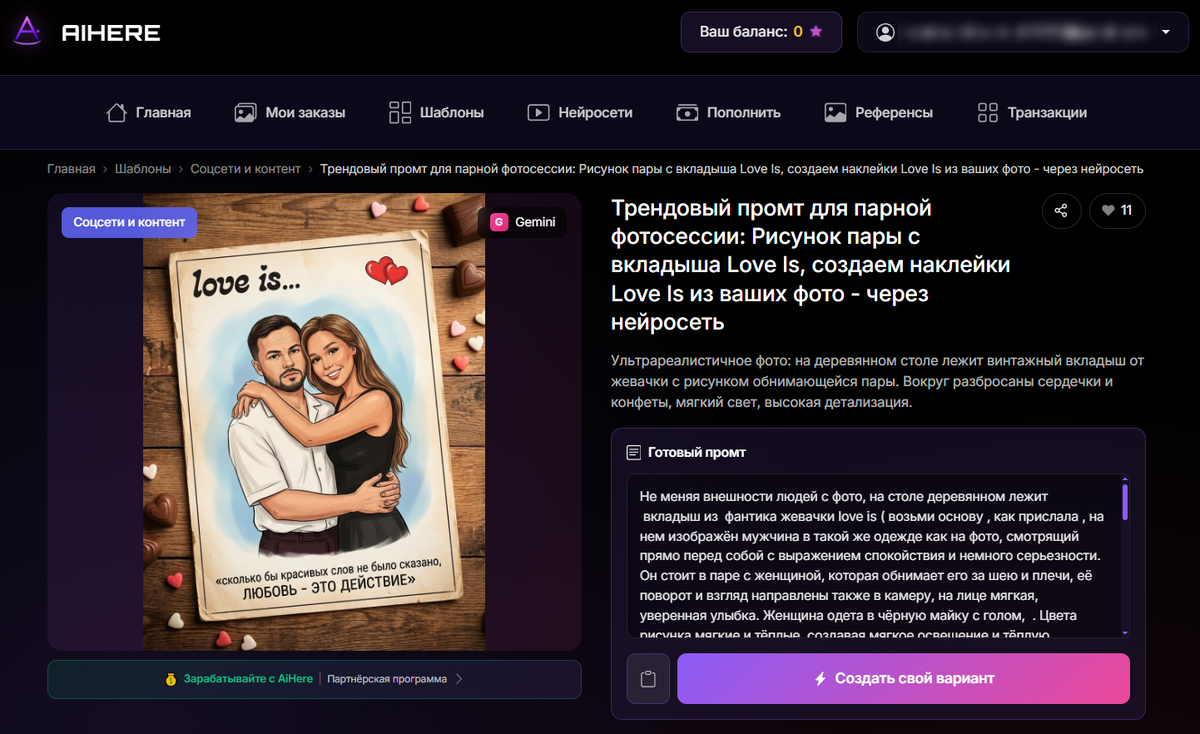
Task: Click the chevron after Партнёрская программа
Action: click(459, 679)
